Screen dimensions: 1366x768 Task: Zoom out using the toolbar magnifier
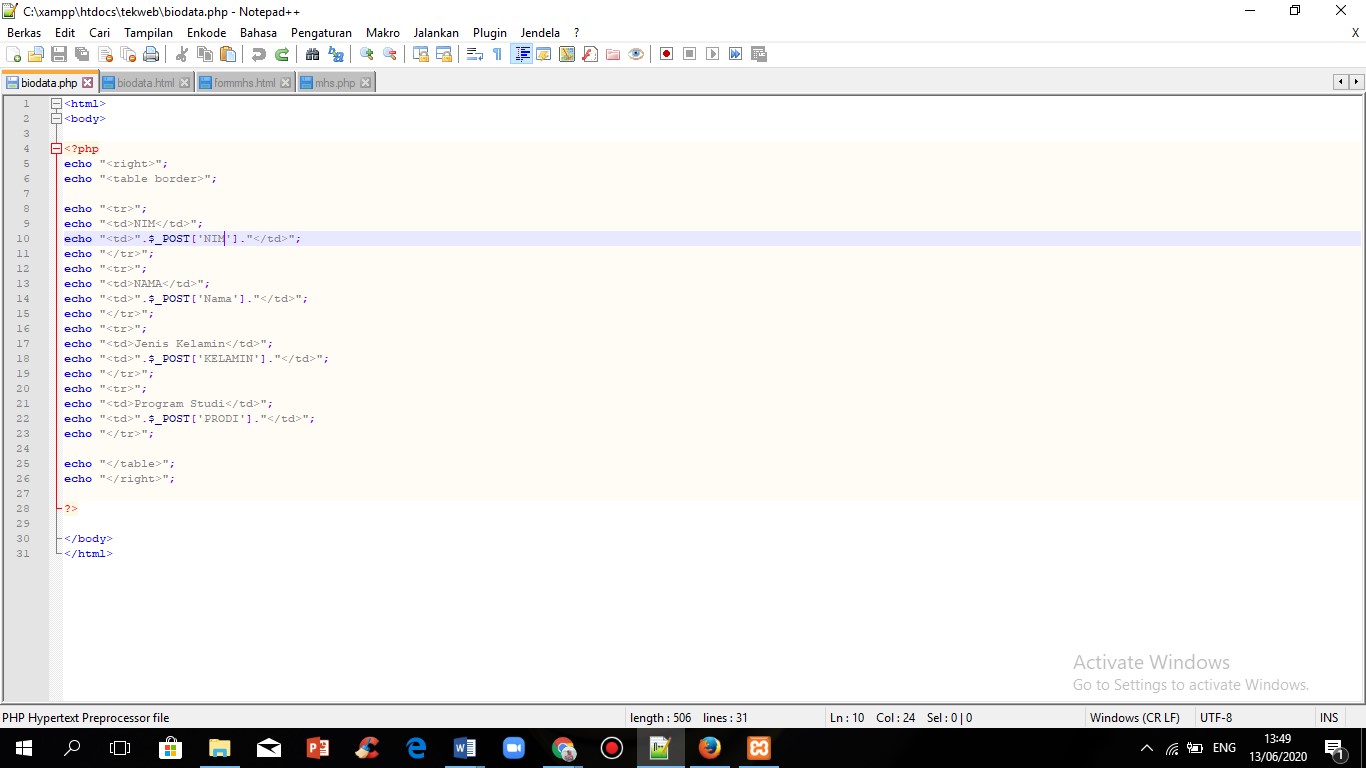point(390,54)
